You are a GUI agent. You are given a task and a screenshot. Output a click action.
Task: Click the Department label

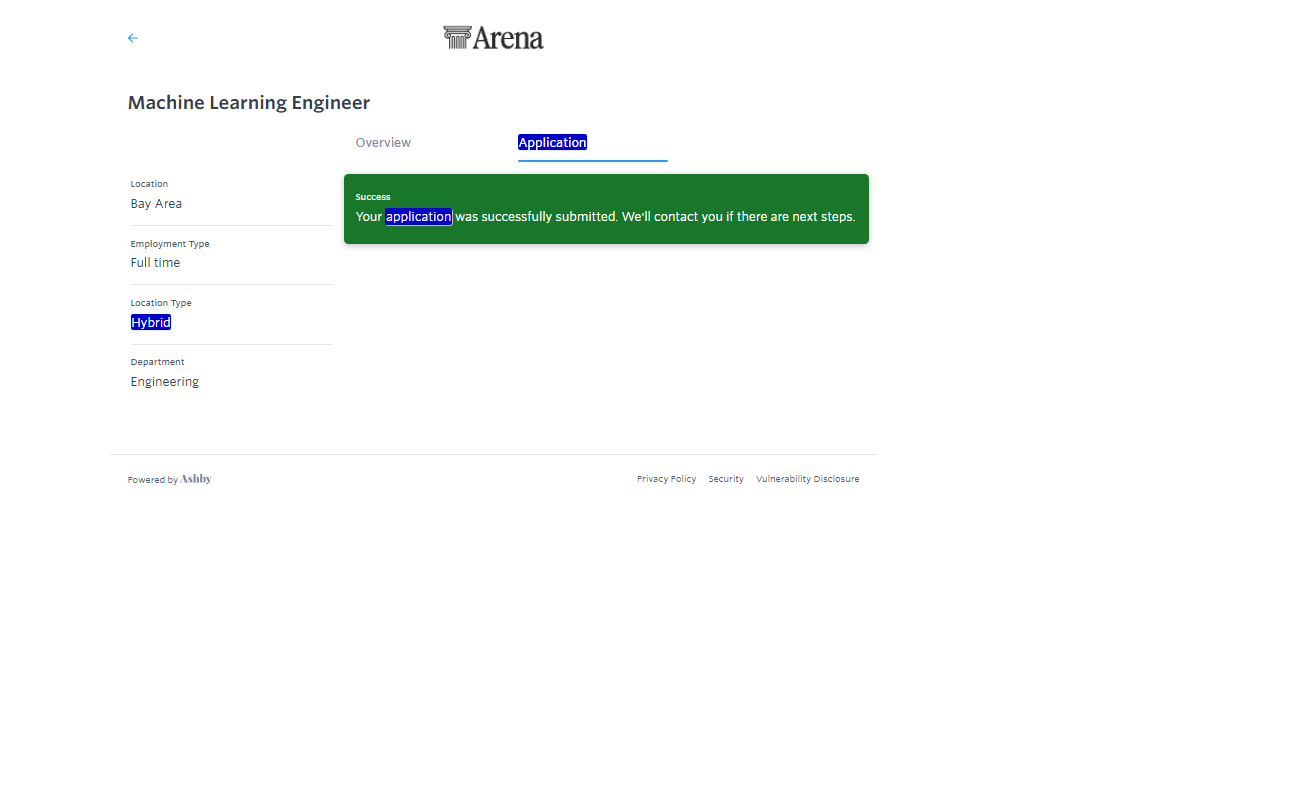tap(157, 362)
